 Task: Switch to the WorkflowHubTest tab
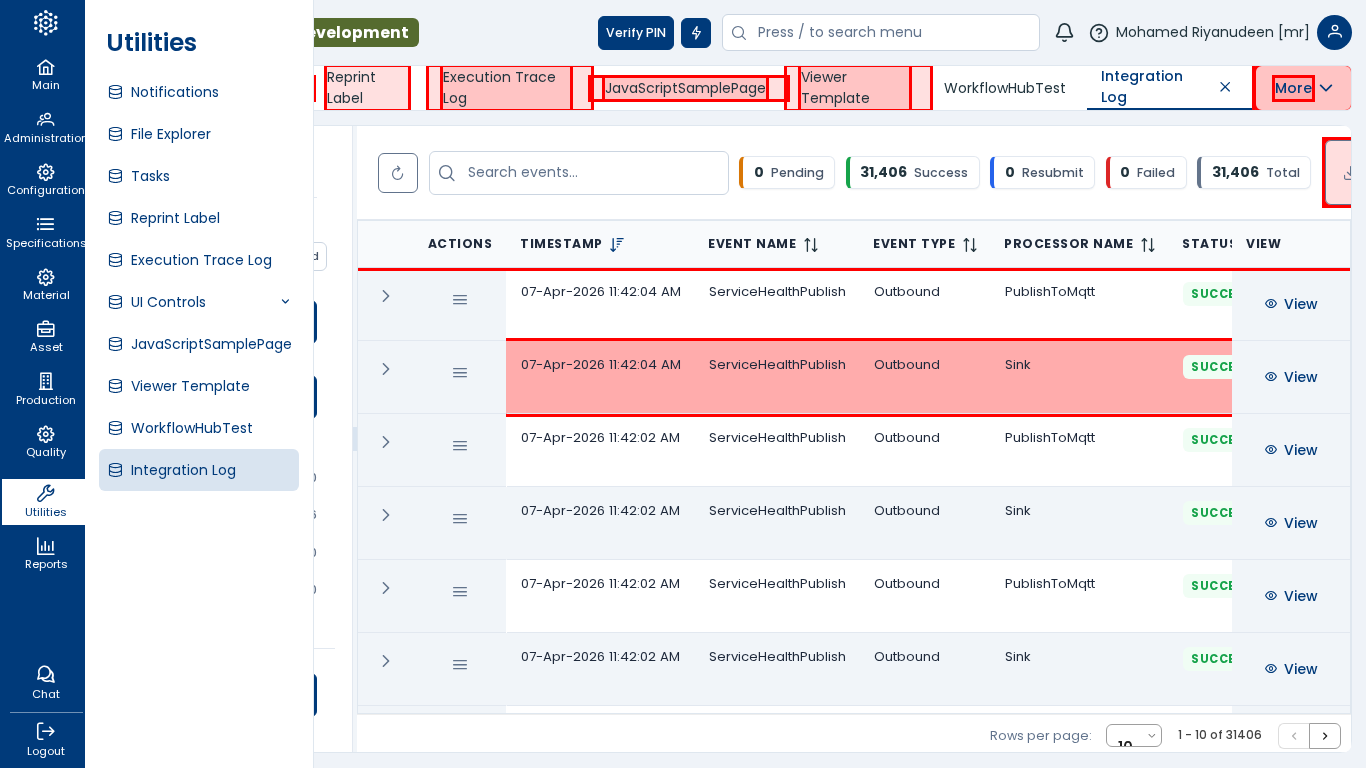[1004, 88]
